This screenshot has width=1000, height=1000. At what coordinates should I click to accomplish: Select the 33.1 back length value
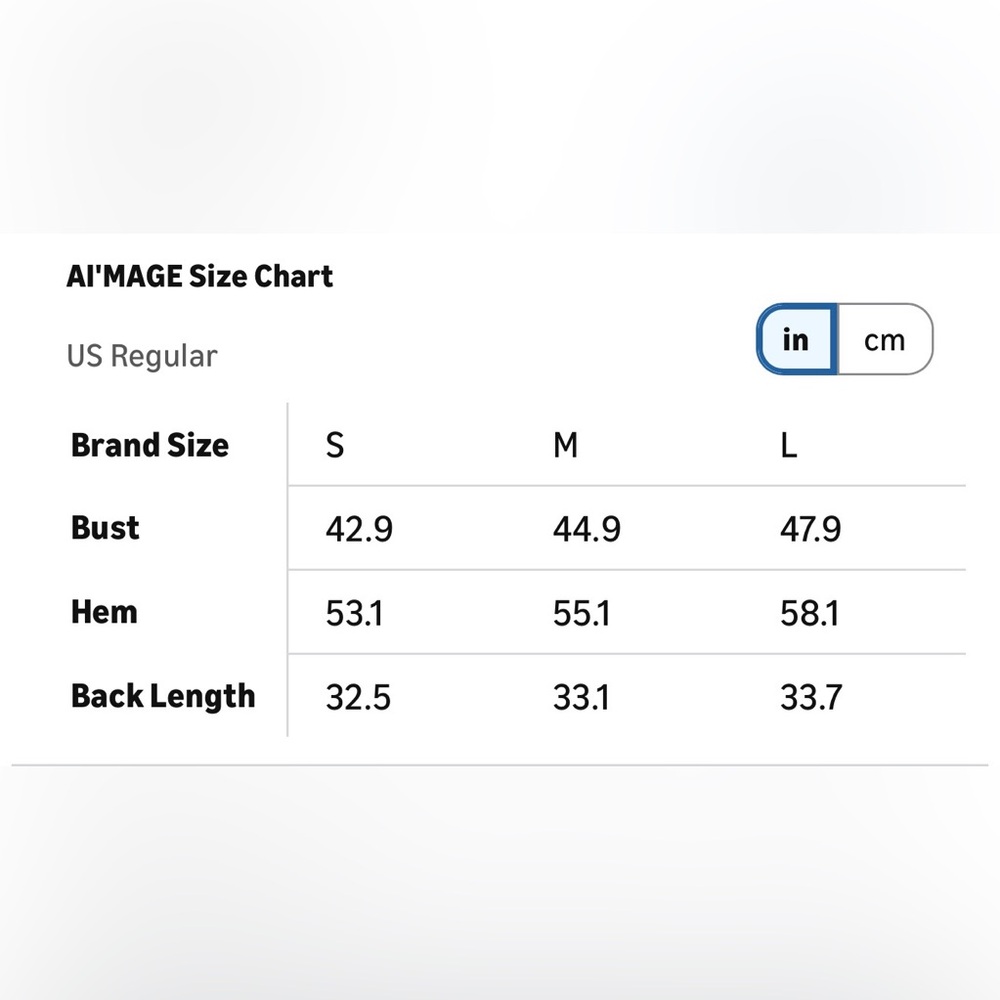582,697
